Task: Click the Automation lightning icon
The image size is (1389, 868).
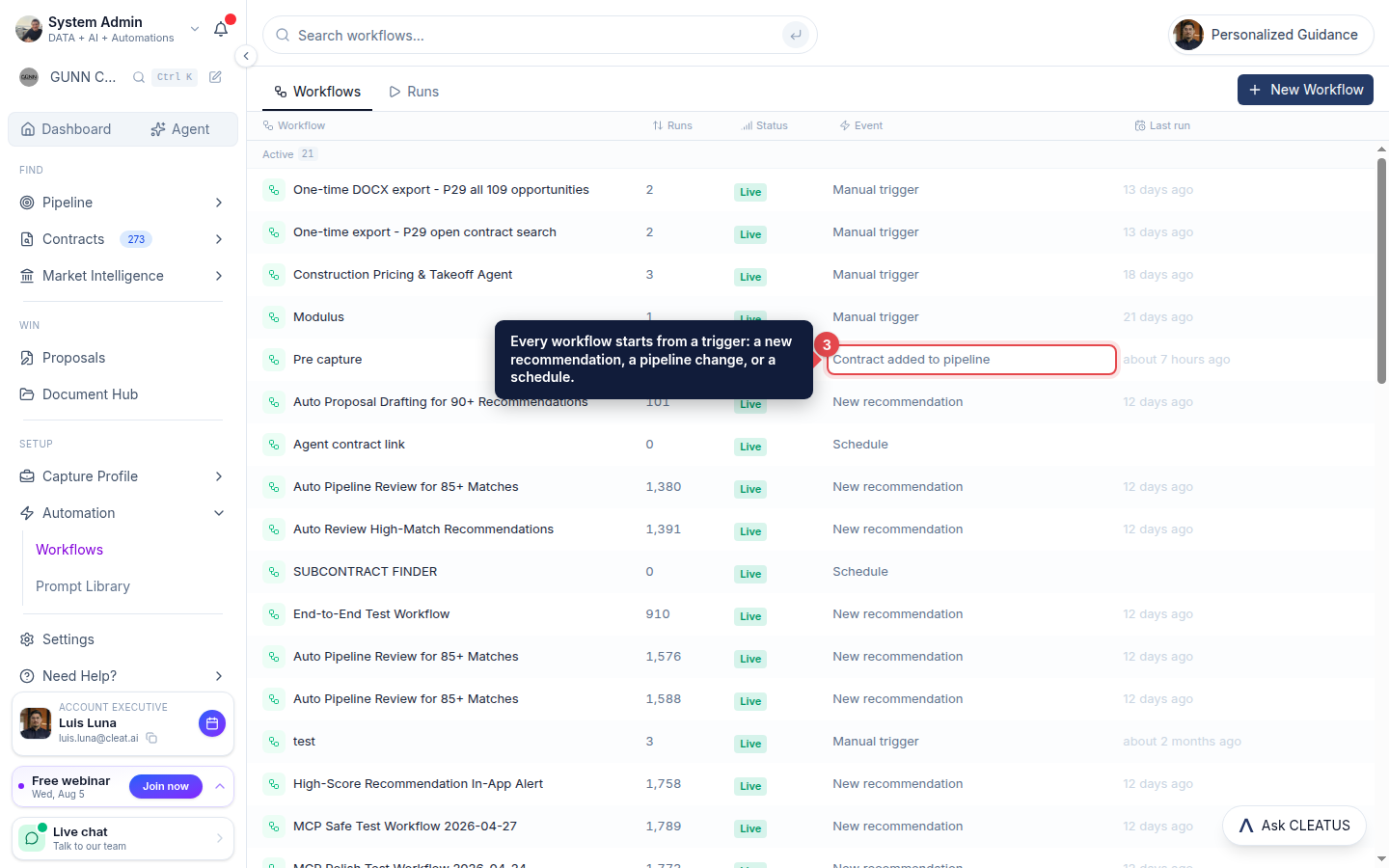Action: coord(27,513)
